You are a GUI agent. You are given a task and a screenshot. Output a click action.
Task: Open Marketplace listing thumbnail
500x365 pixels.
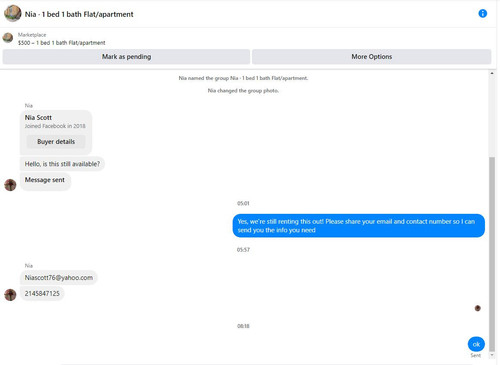8,38
